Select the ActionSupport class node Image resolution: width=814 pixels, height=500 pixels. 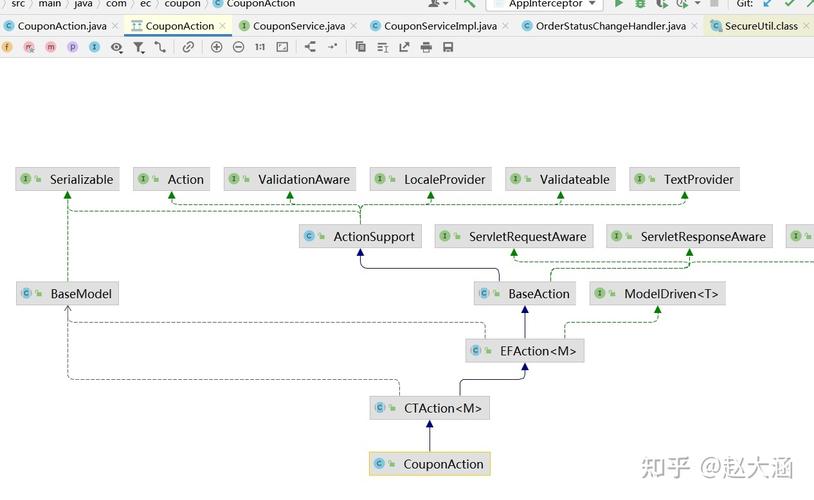pyautogui.click(x=360, y=237)
